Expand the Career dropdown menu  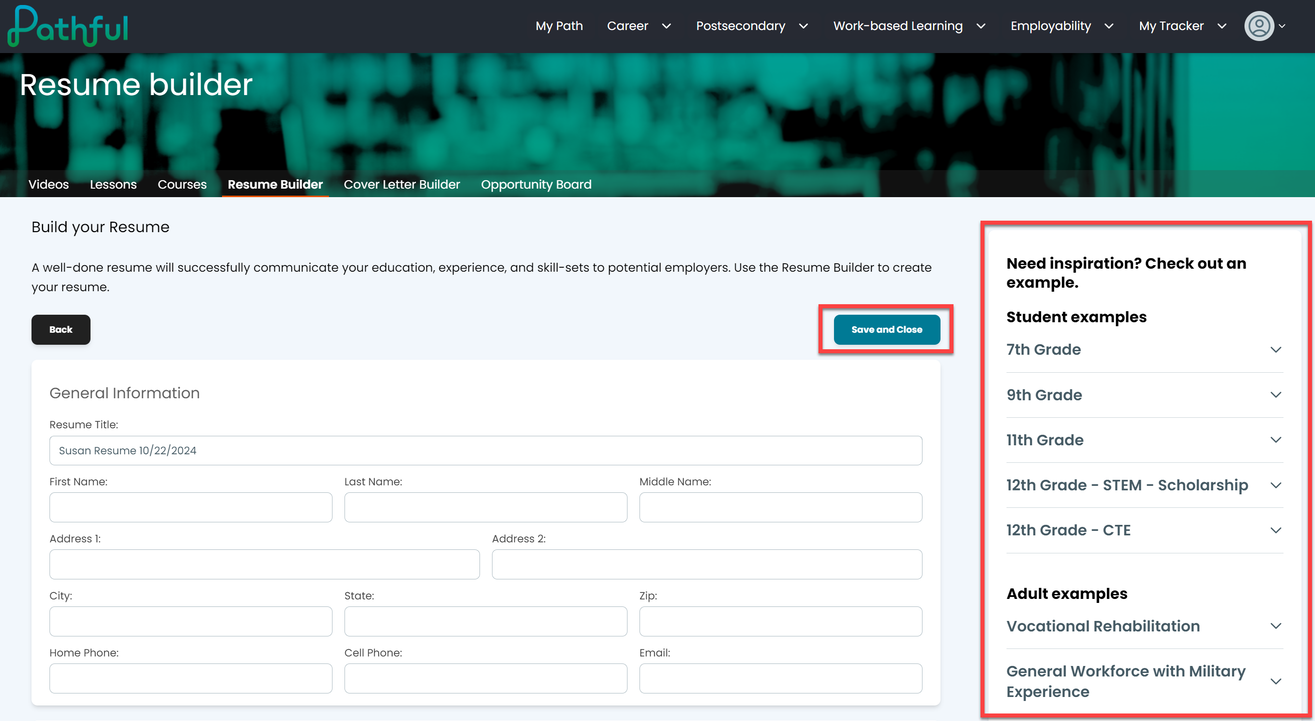coord(639,26)
